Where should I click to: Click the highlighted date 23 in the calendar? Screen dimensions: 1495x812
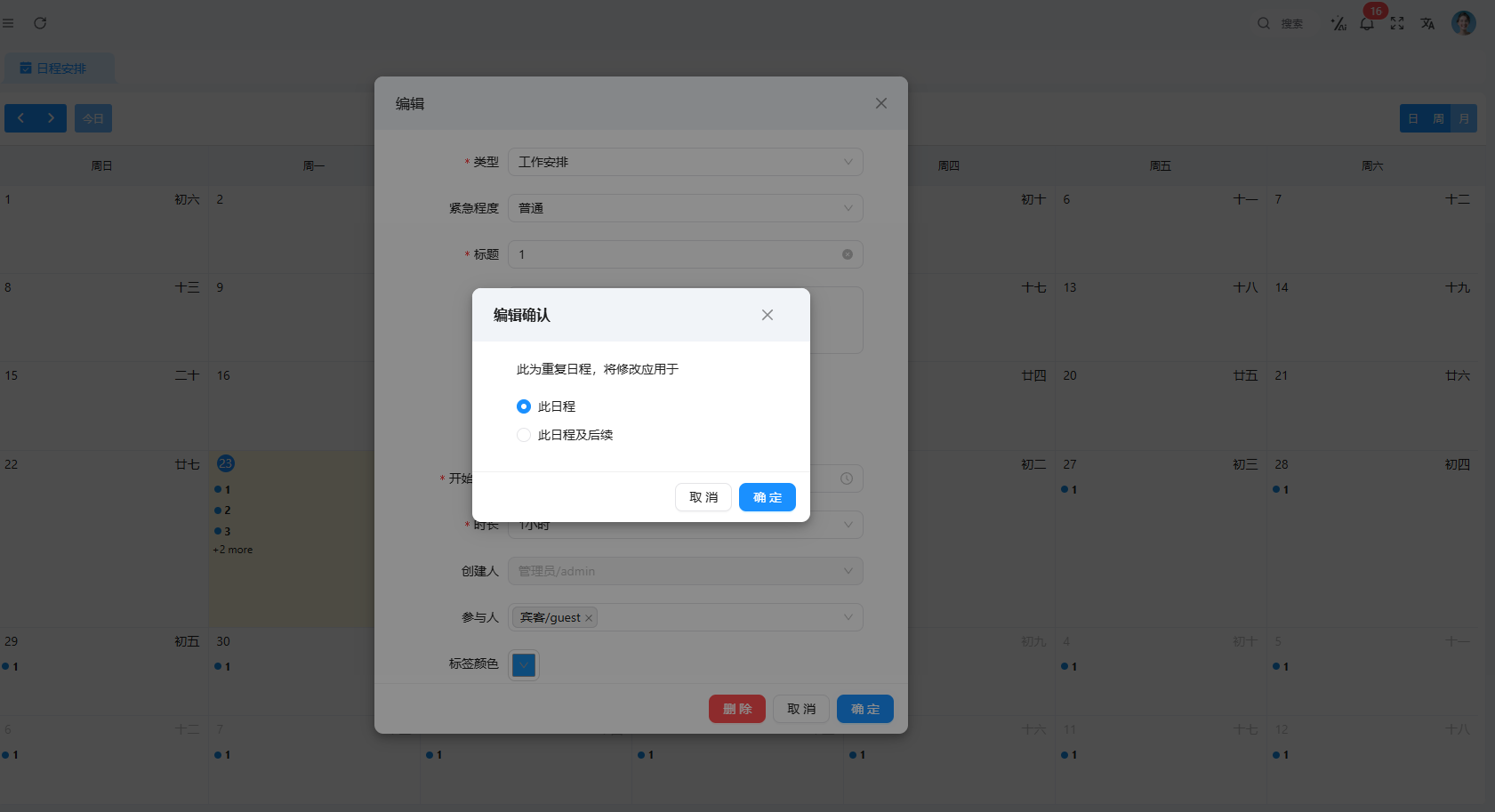click(x=226, y=463)
